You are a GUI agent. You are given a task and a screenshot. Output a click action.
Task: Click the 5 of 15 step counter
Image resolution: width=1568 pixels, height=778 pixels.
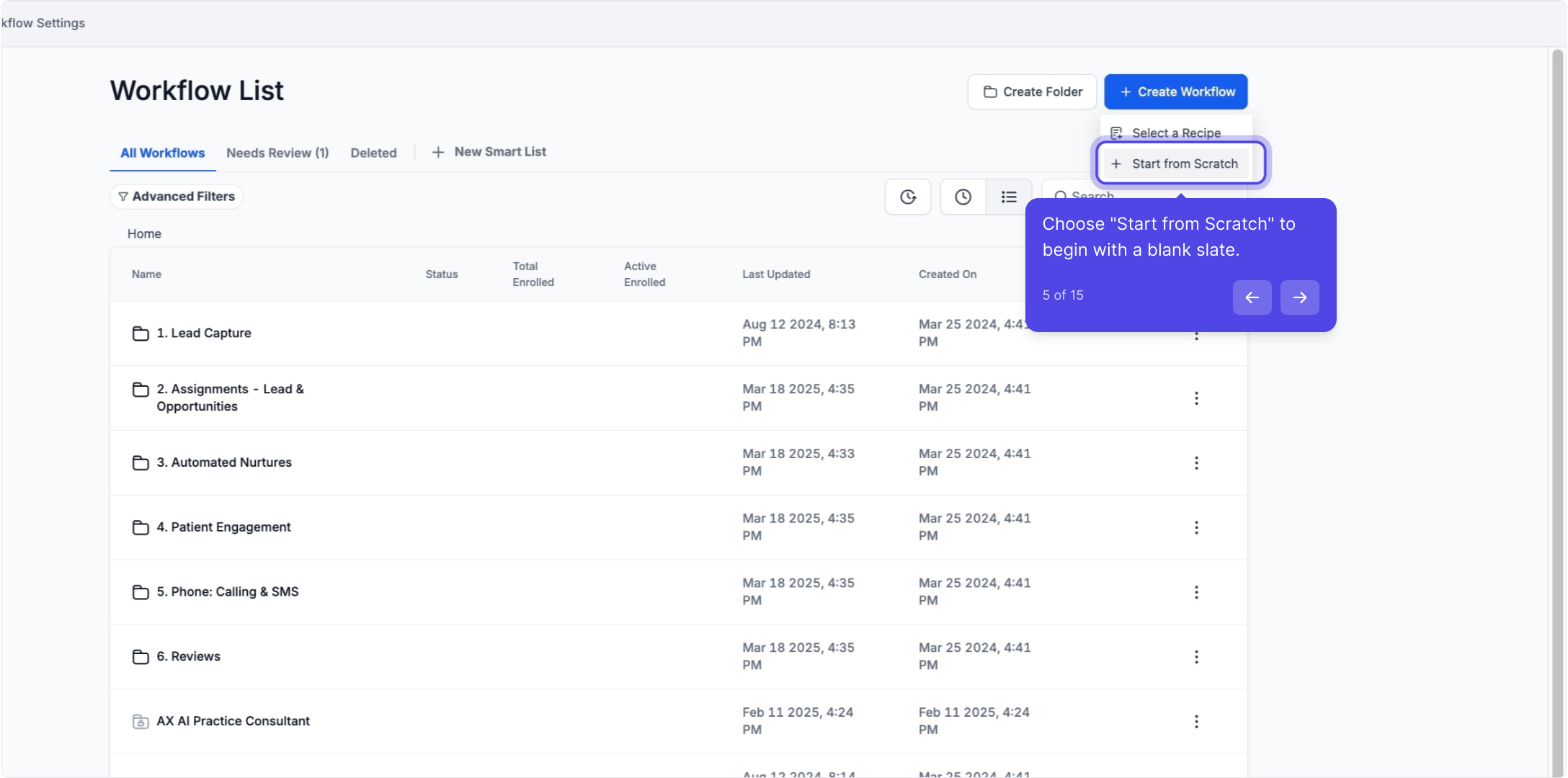[1063, 295]
